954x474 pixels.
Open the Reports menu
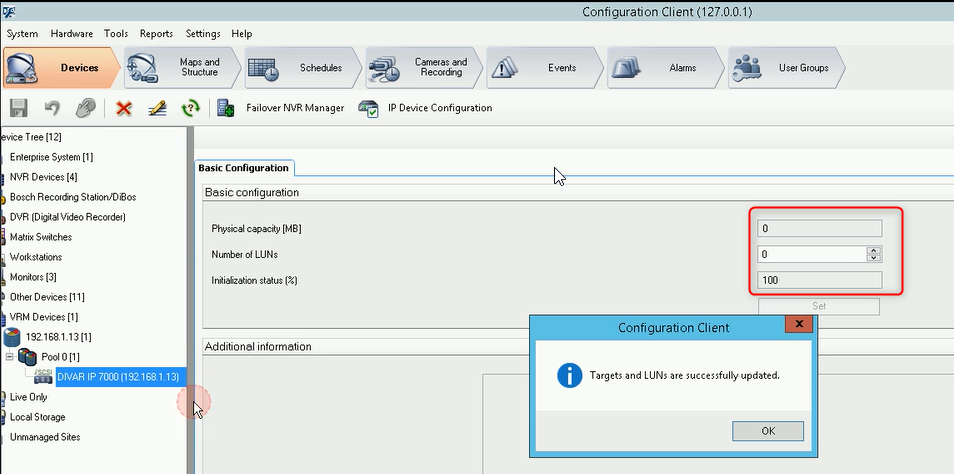tap(156, 33)
